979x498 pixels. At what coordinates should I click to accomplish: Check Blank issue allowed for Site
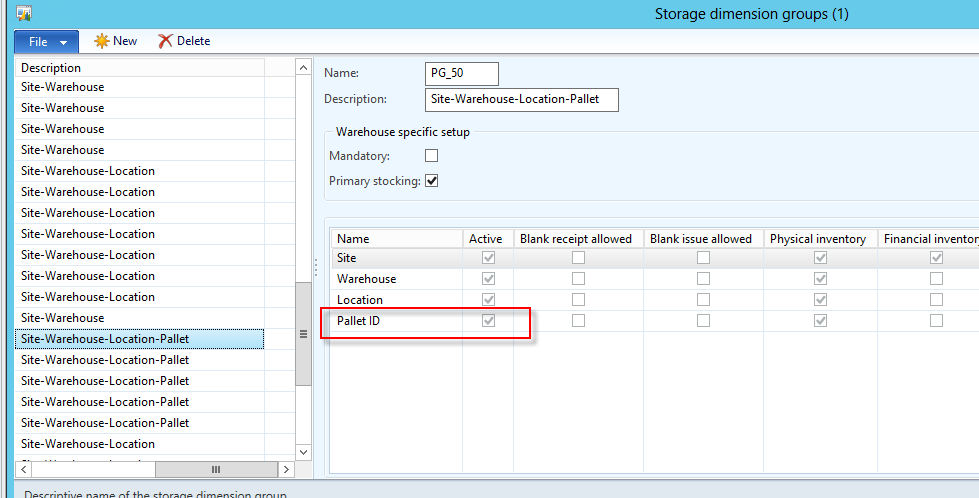click(x=704, y=258)
